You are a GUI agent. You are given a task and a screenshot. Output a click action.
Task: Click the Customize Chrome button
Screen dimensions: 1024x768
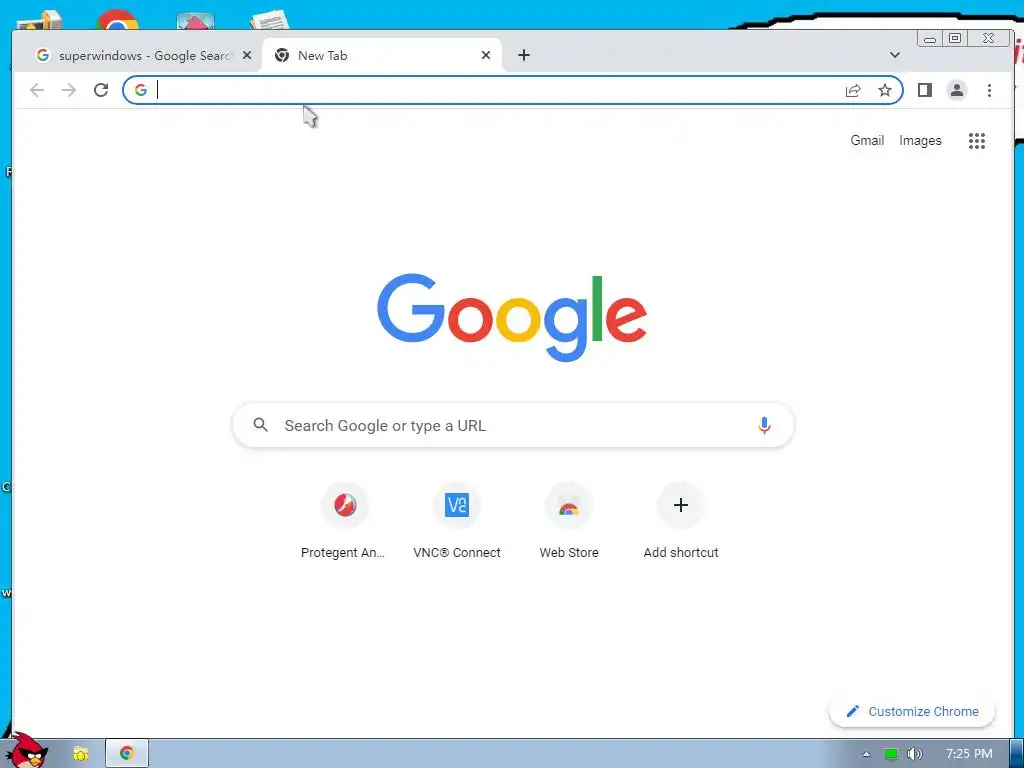912,711
